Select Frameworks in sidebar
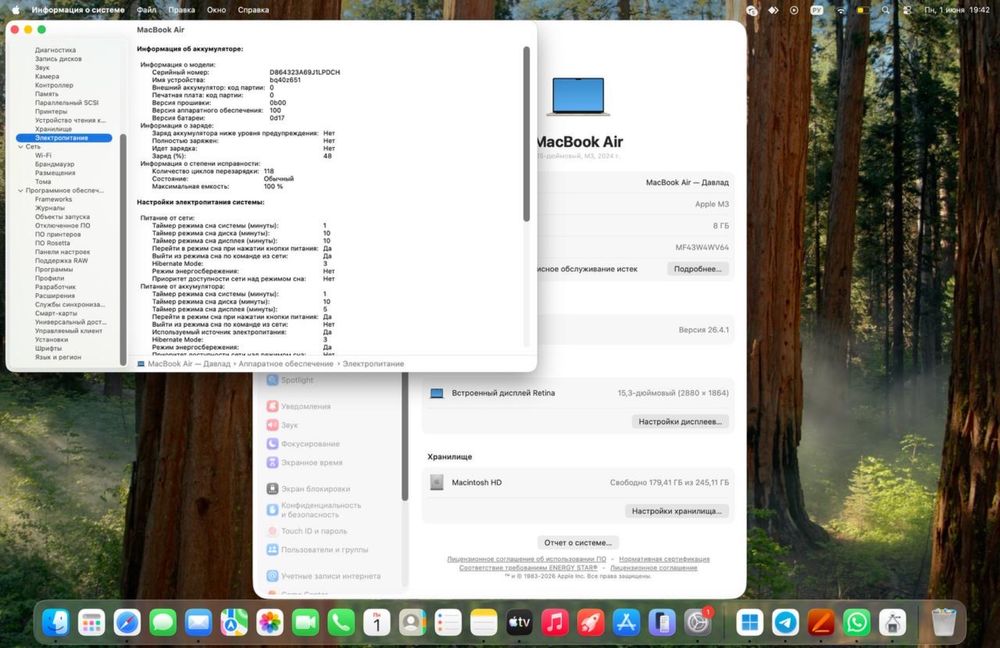Screen dimensions: 1000x648 click(x=54, y=200)
